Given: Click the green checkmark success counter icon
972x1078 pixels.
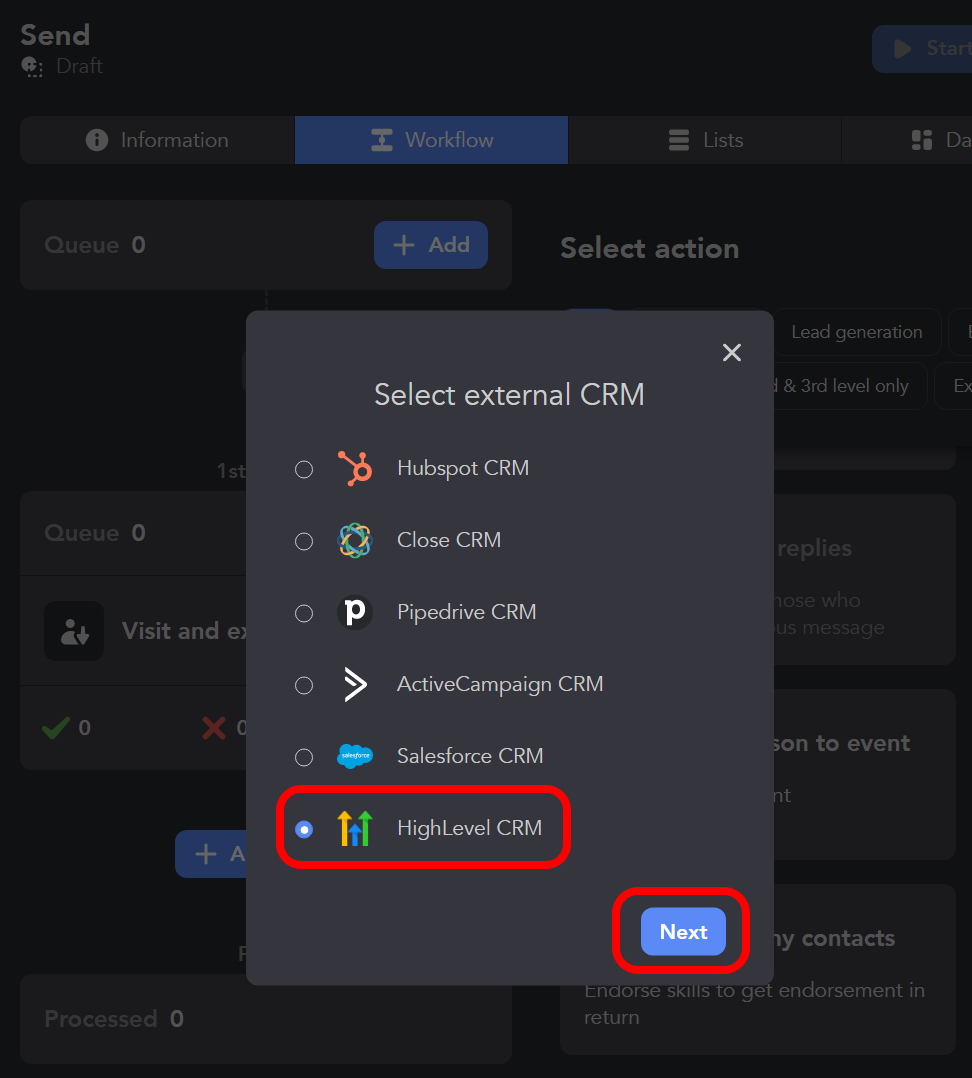Looking at the screenshot, I should 56,727.
